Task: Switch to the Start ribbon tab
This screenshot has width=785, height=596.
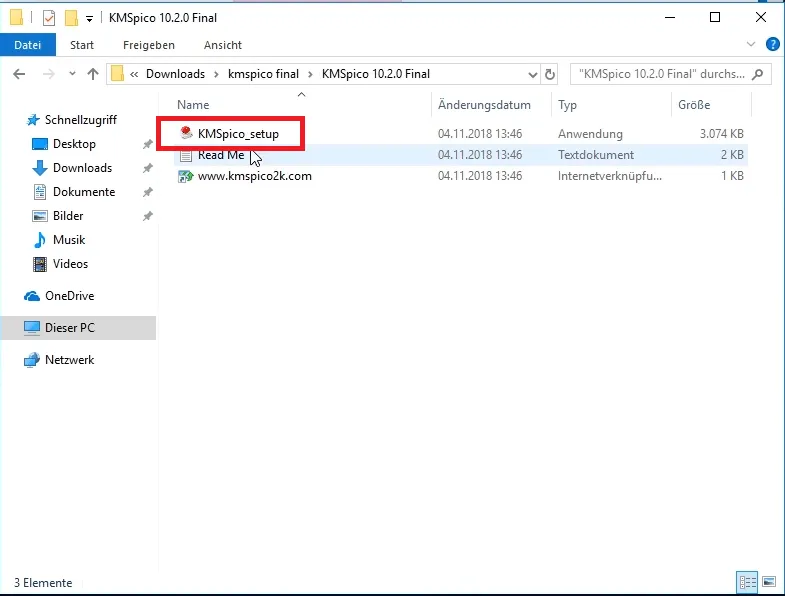Action: coord(82,45)
